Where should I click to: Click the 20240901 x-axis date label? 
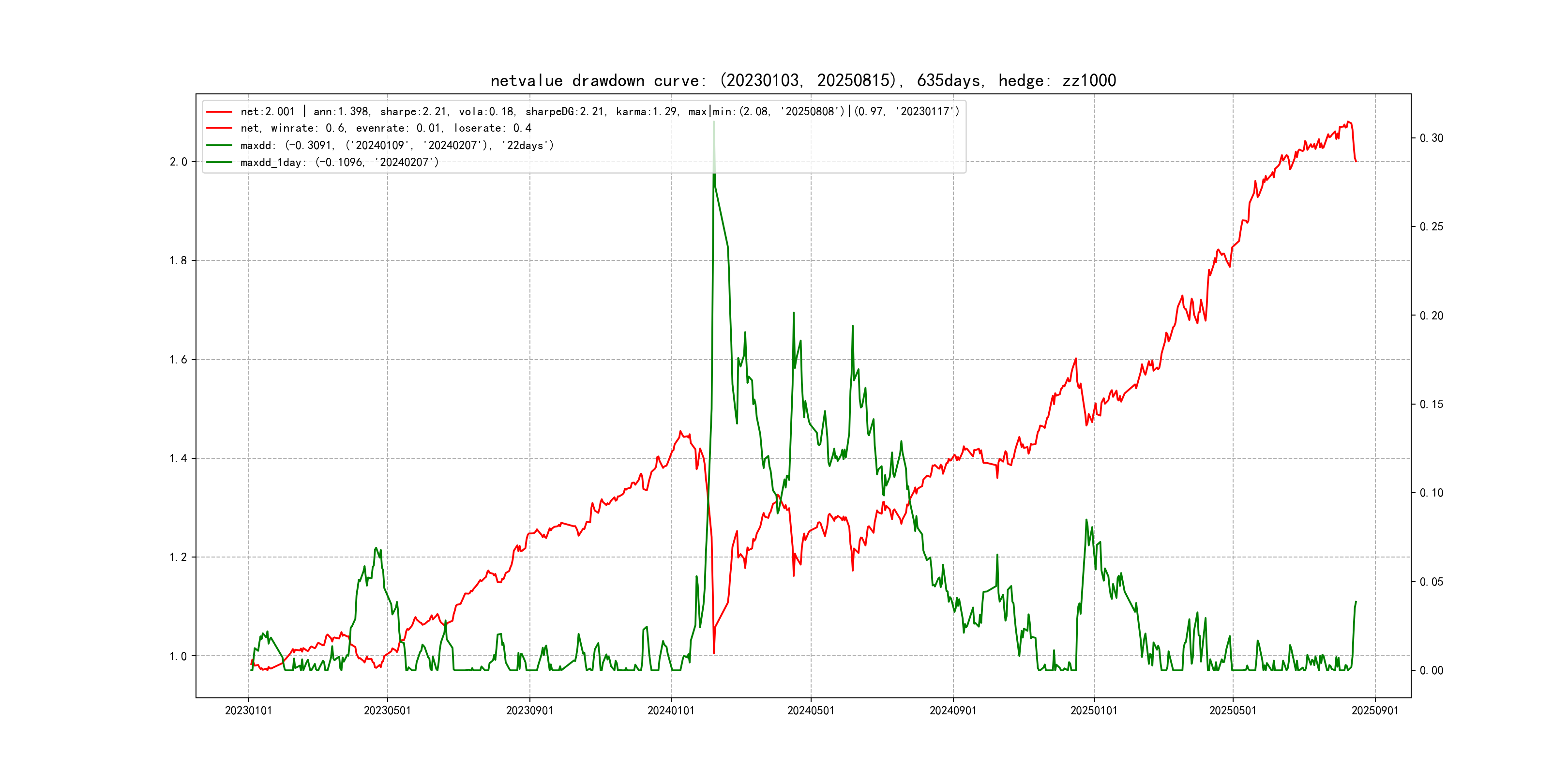pyautogui.click(x=952, y=711)
